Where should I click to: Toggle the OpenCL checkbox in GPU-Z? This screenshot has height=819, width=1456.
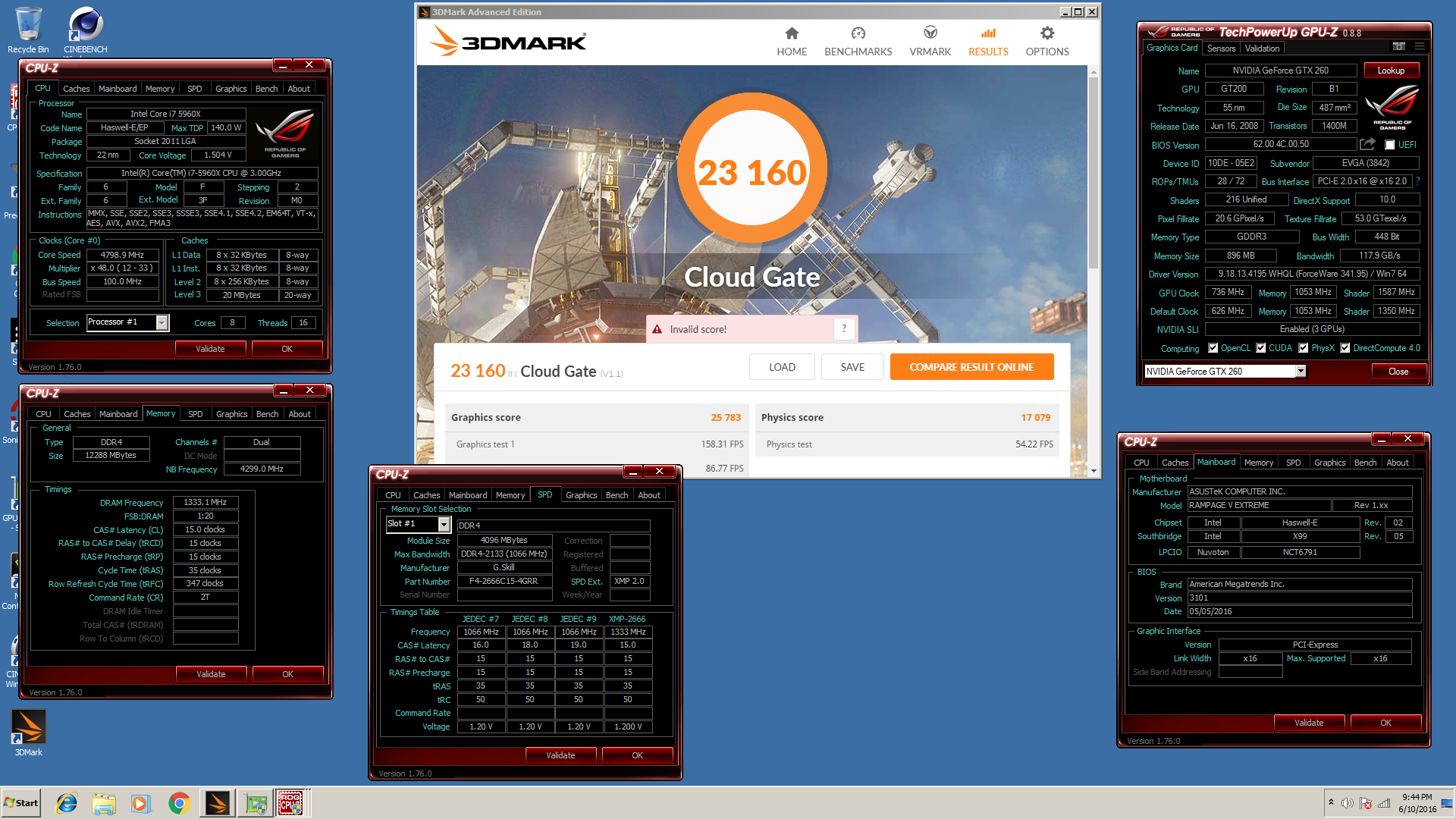coord(1213,348)
